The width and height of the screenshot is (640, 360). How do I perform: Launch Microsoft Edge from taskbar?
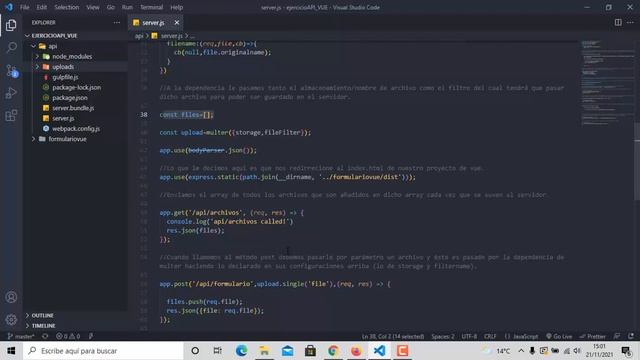click(x=241, y=351)
